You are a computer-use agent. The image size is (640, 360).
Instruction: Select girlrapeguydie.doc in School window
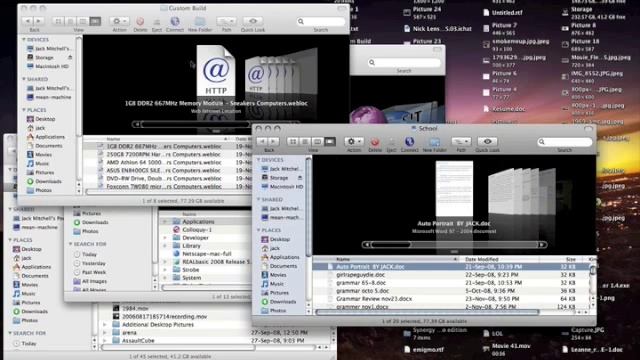[452, 275]
